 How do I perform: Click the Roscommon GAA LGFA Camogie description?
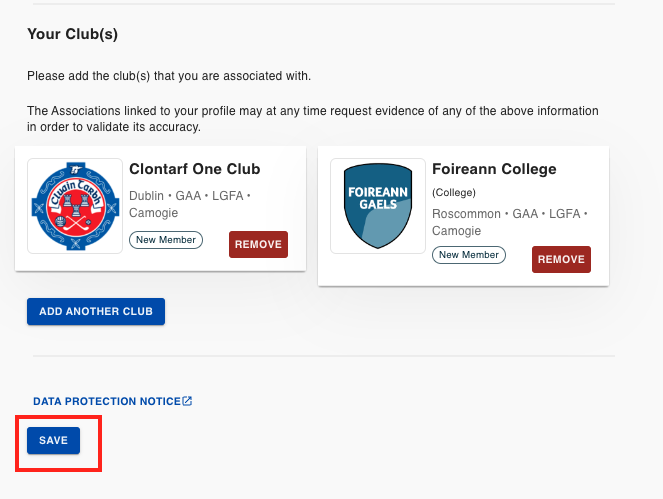click(510, 222)
